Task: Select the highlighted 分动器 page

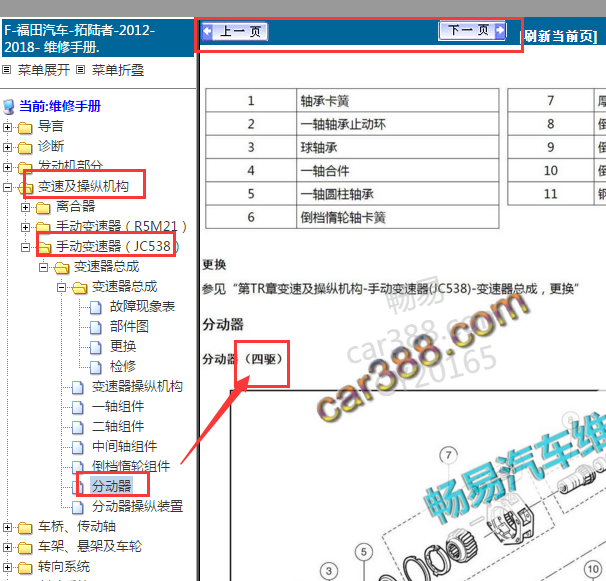Action: pos(111,486)
